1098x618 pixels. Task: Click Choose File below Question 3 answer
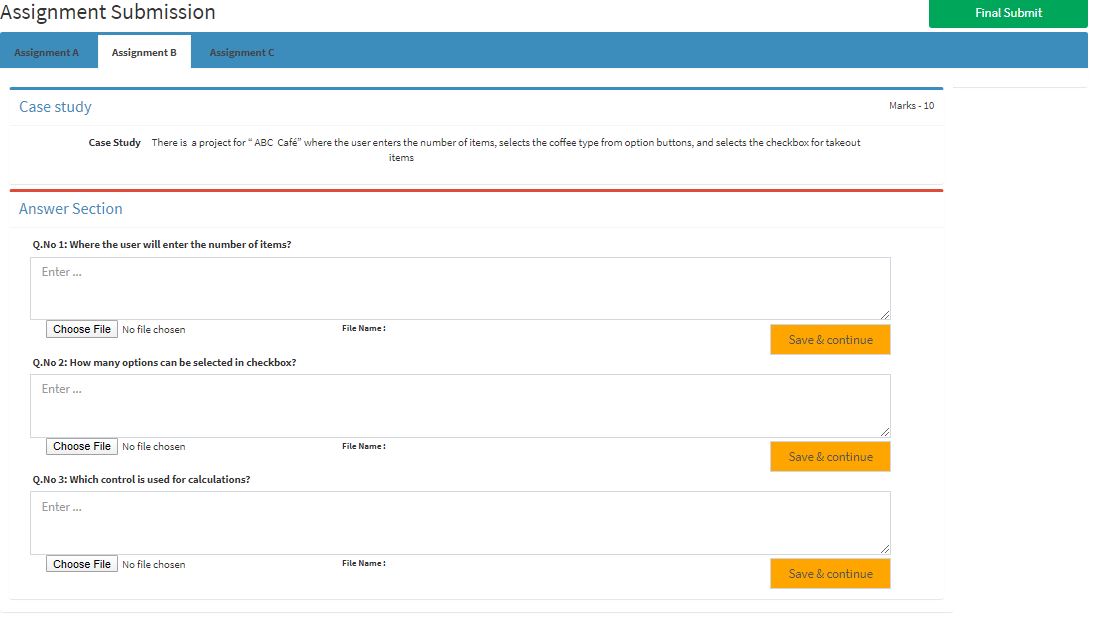click(x=82, y=564)
